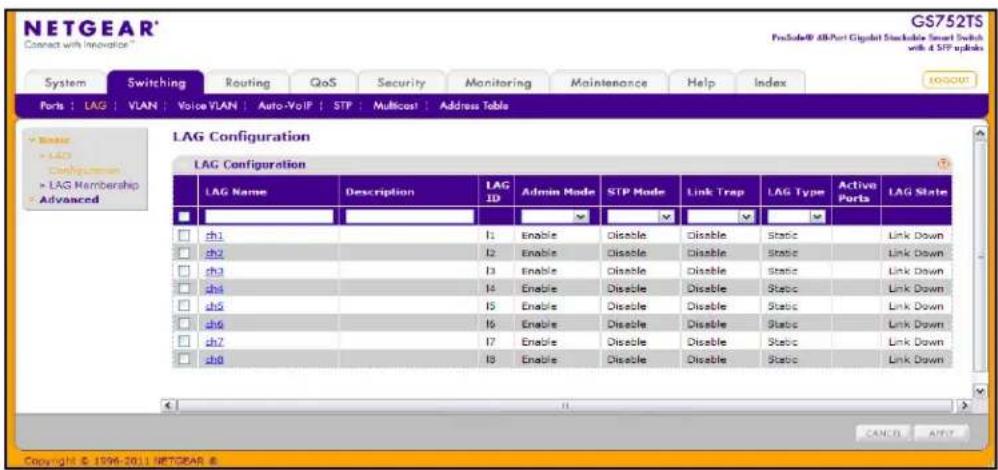Check the box next to ch1
The height and width of the screenshot is (470, 998).
pyautogui.click(x=185, y=236)
